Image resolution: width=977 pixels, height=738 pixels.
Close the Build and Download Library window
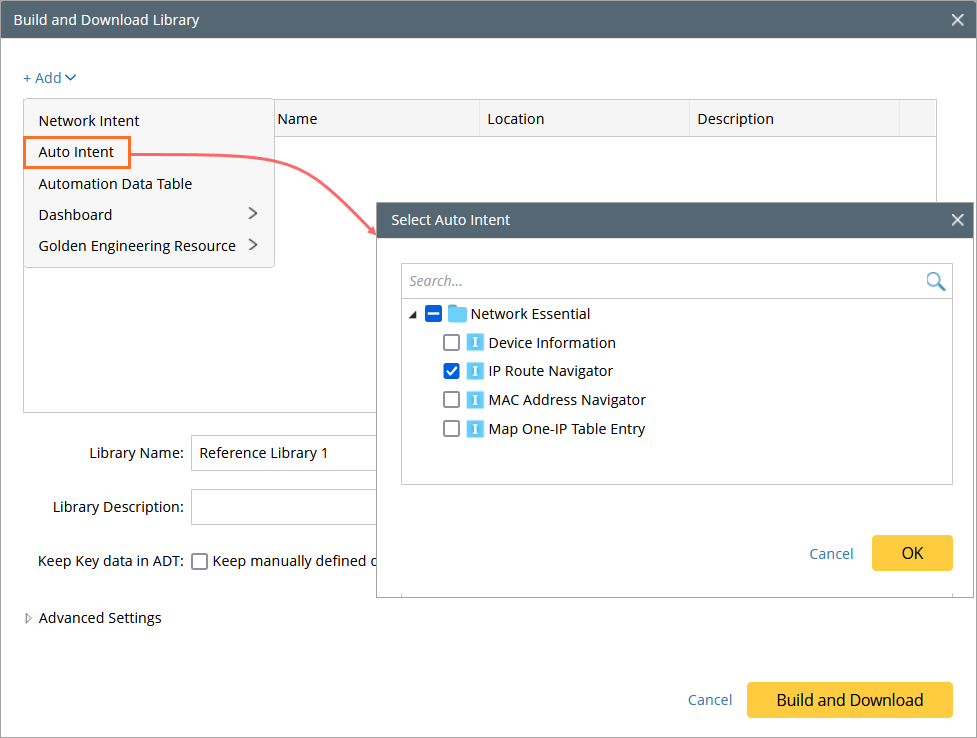957,20
